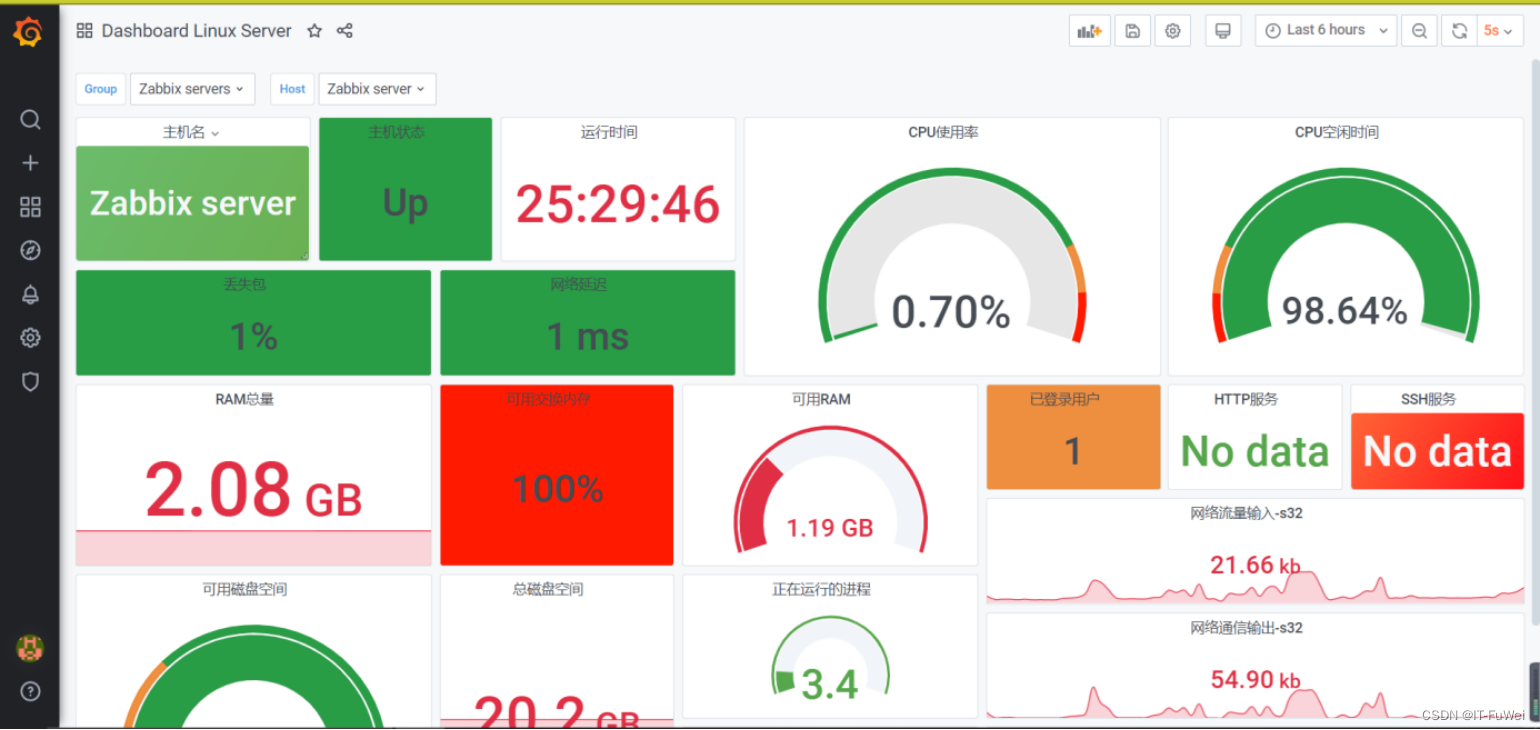The height and width of the screenshot is (730, 1540).
Task: Refresh the dashboard now
Action: tap(1459, 31)
